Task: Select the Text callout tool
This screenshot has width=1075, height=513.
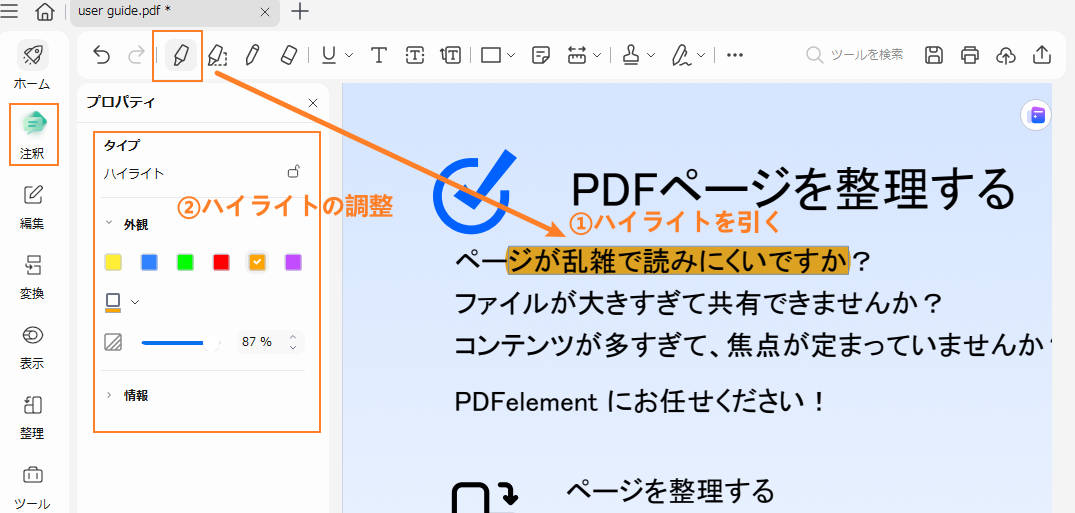Action: point(450,55)
